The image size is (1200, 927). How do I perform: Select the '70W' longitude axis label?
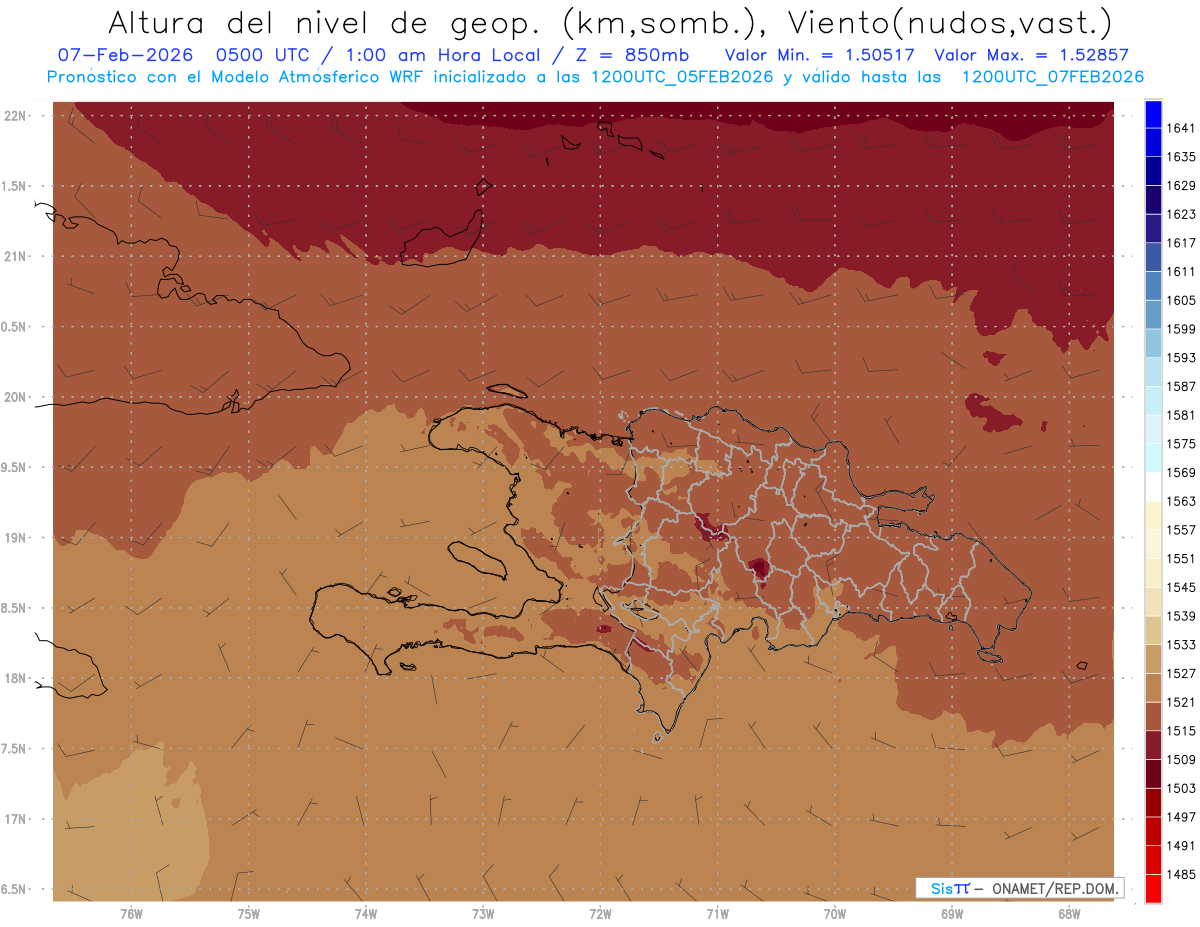coord(835,913)
